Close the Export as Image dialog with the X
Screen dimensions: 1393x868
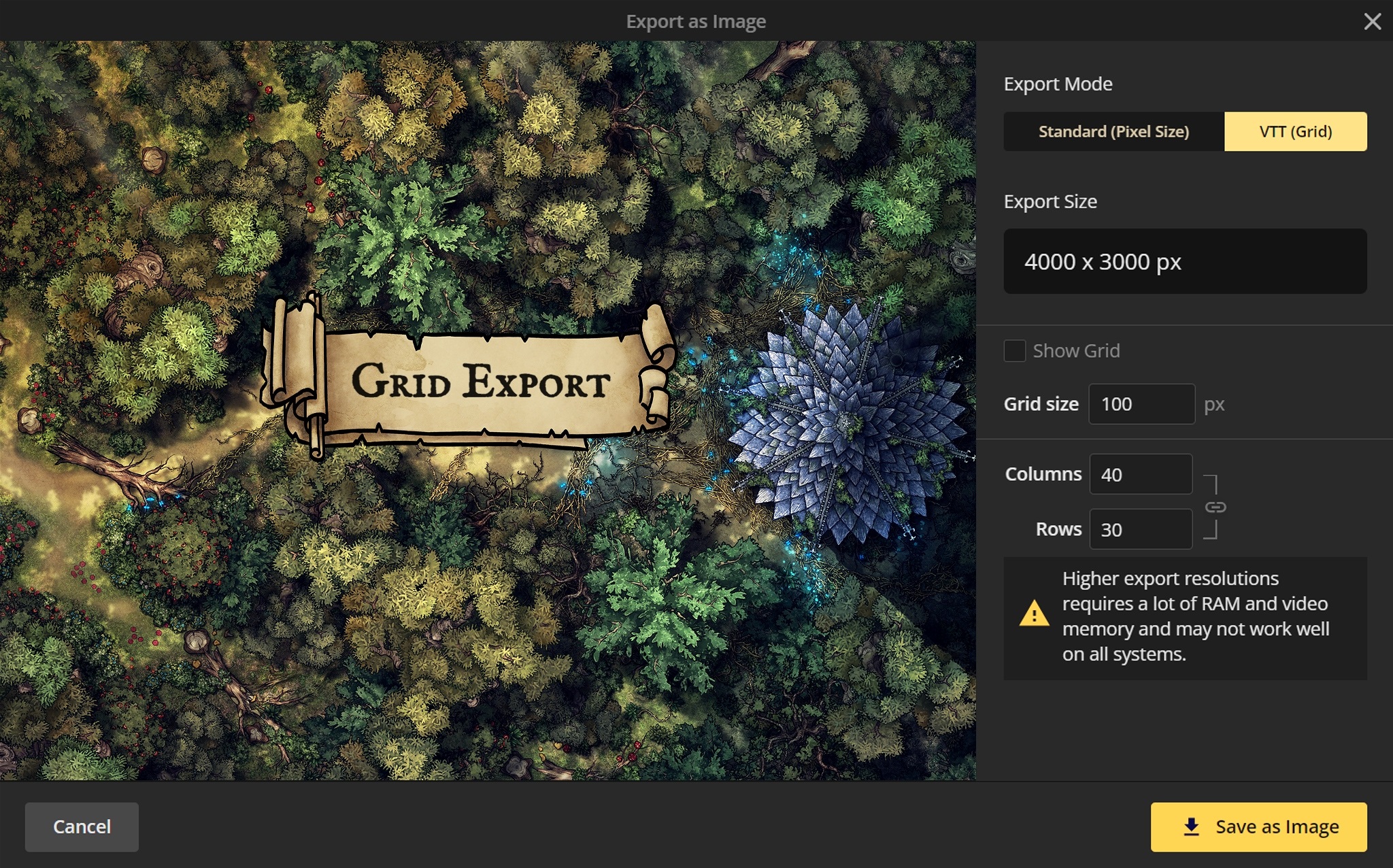tap(1373, 21)
